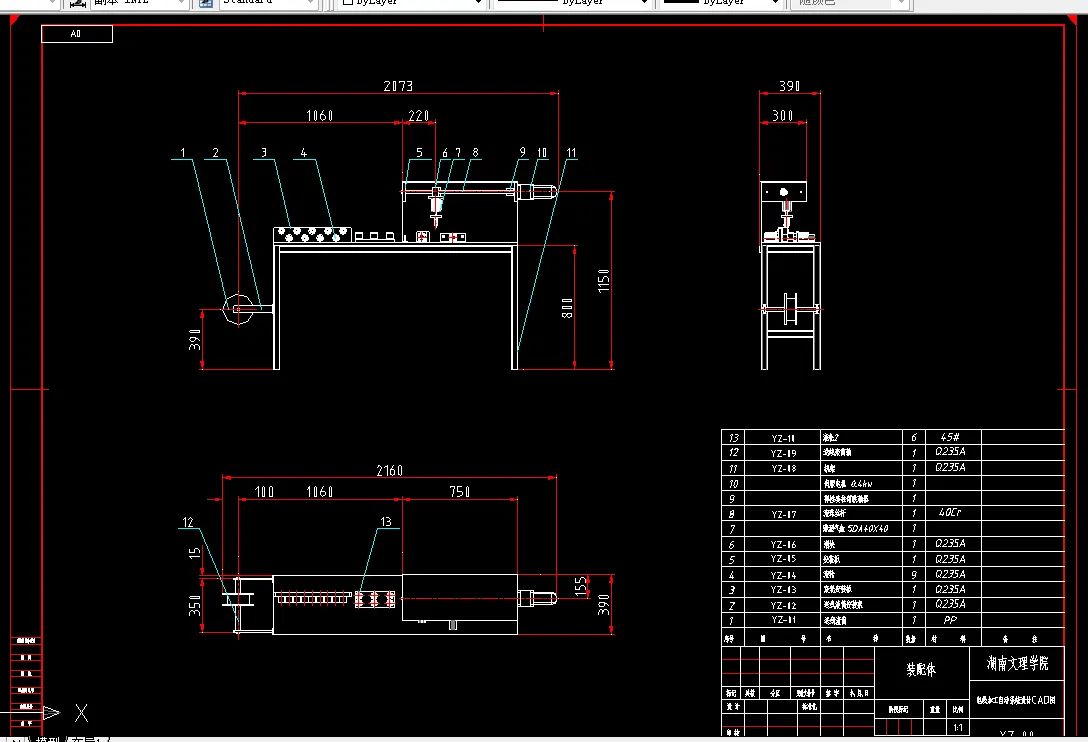Select the 湖南文理学院 title block text
This screenshot has width=1088, height=742.
coord(1017,664)
